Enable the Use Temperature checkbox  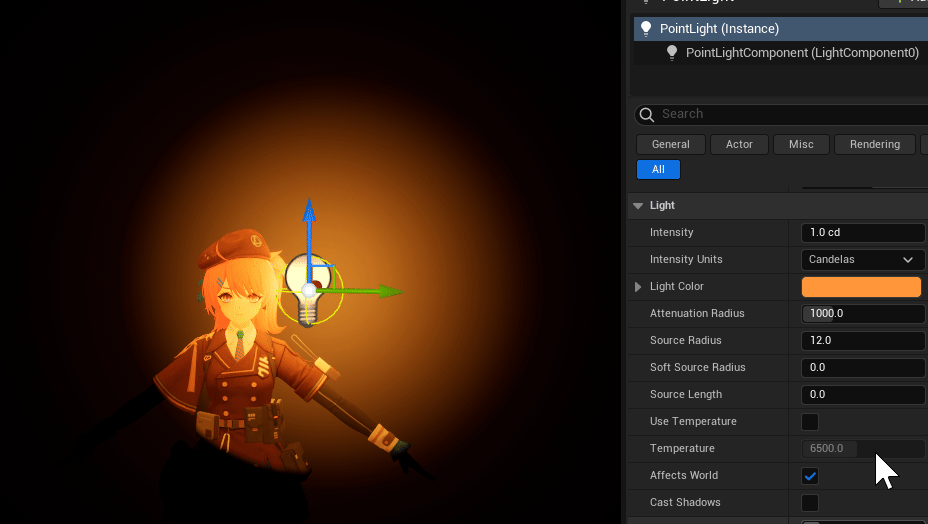coord(810,422)
